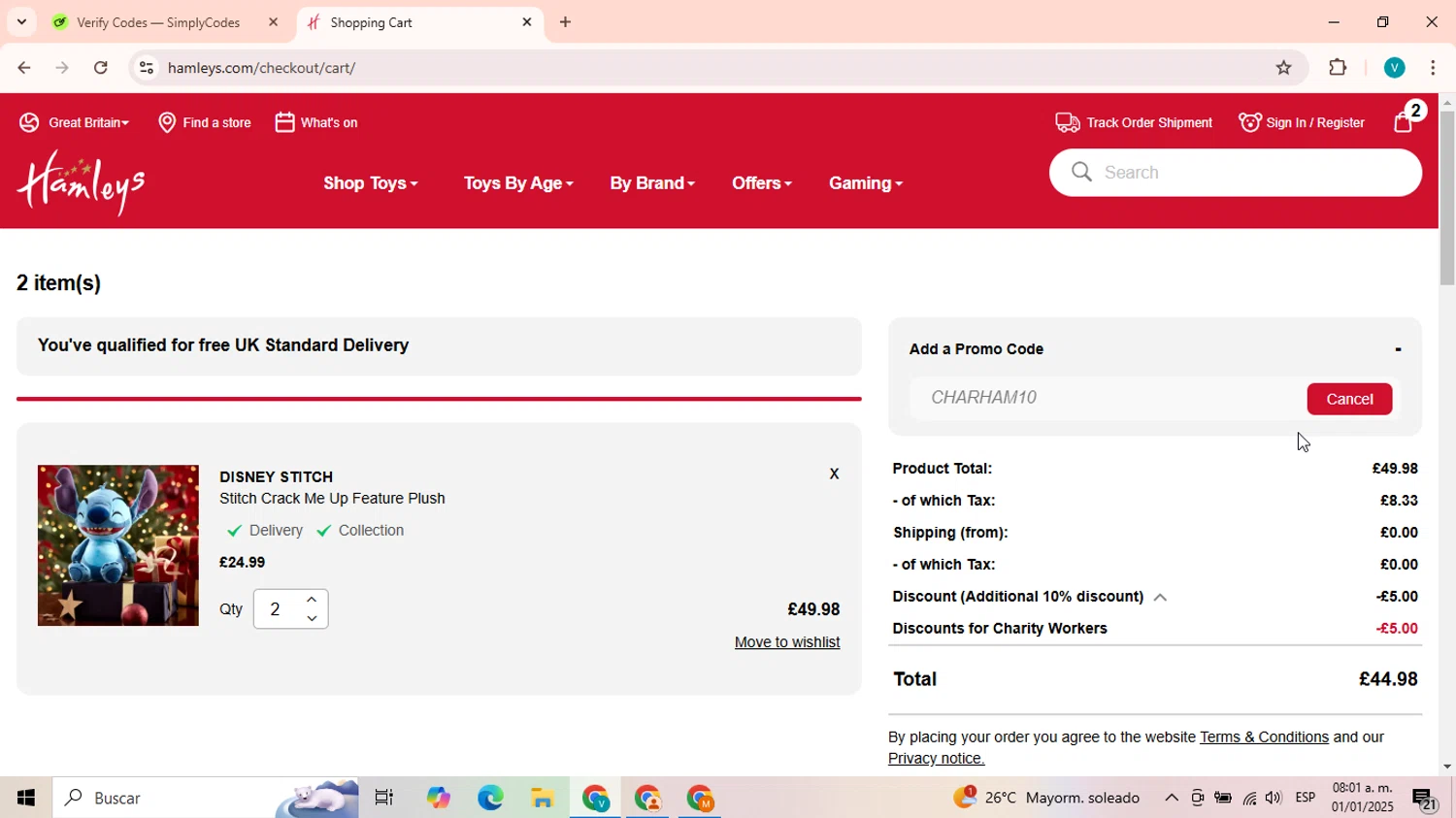Click the ESP language indicator
1456x818 pixels.
(x=1306, y=798)
